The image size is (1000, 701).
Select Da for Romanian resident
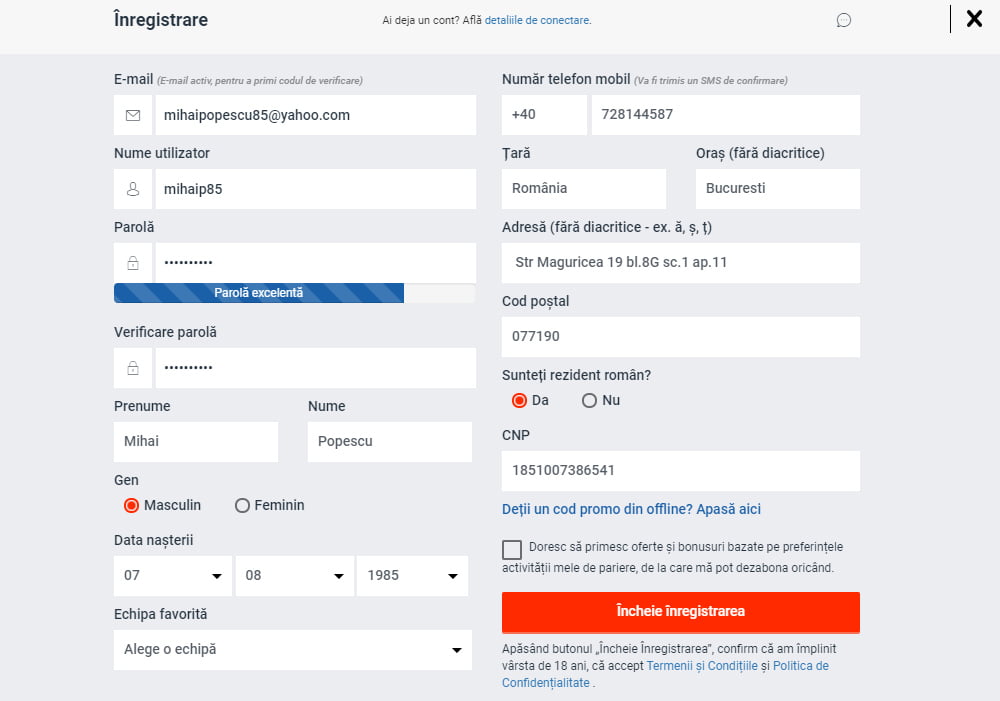(519, 401)
